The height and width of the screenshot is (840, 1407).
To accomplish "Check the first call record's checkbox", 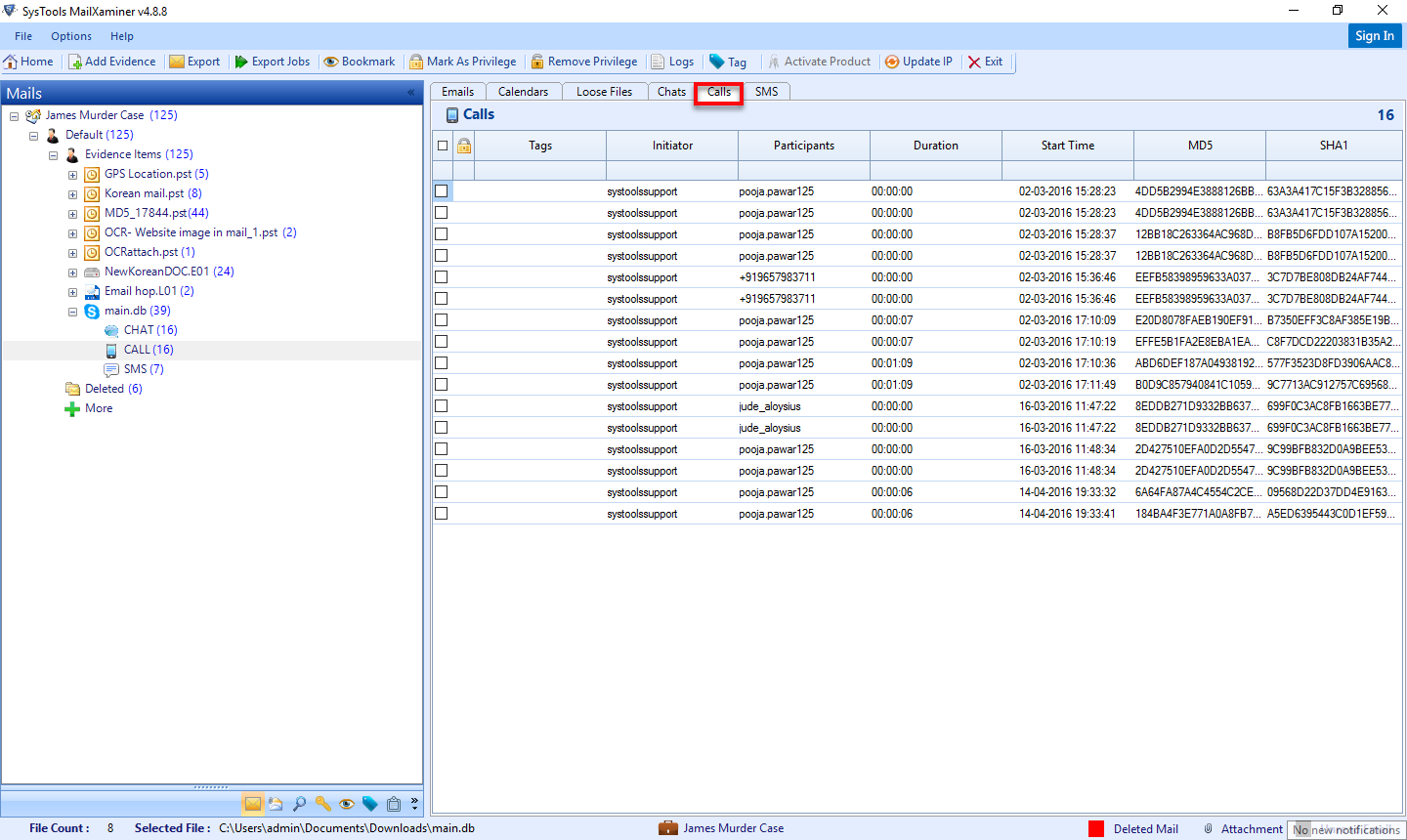I will (441, 190).
